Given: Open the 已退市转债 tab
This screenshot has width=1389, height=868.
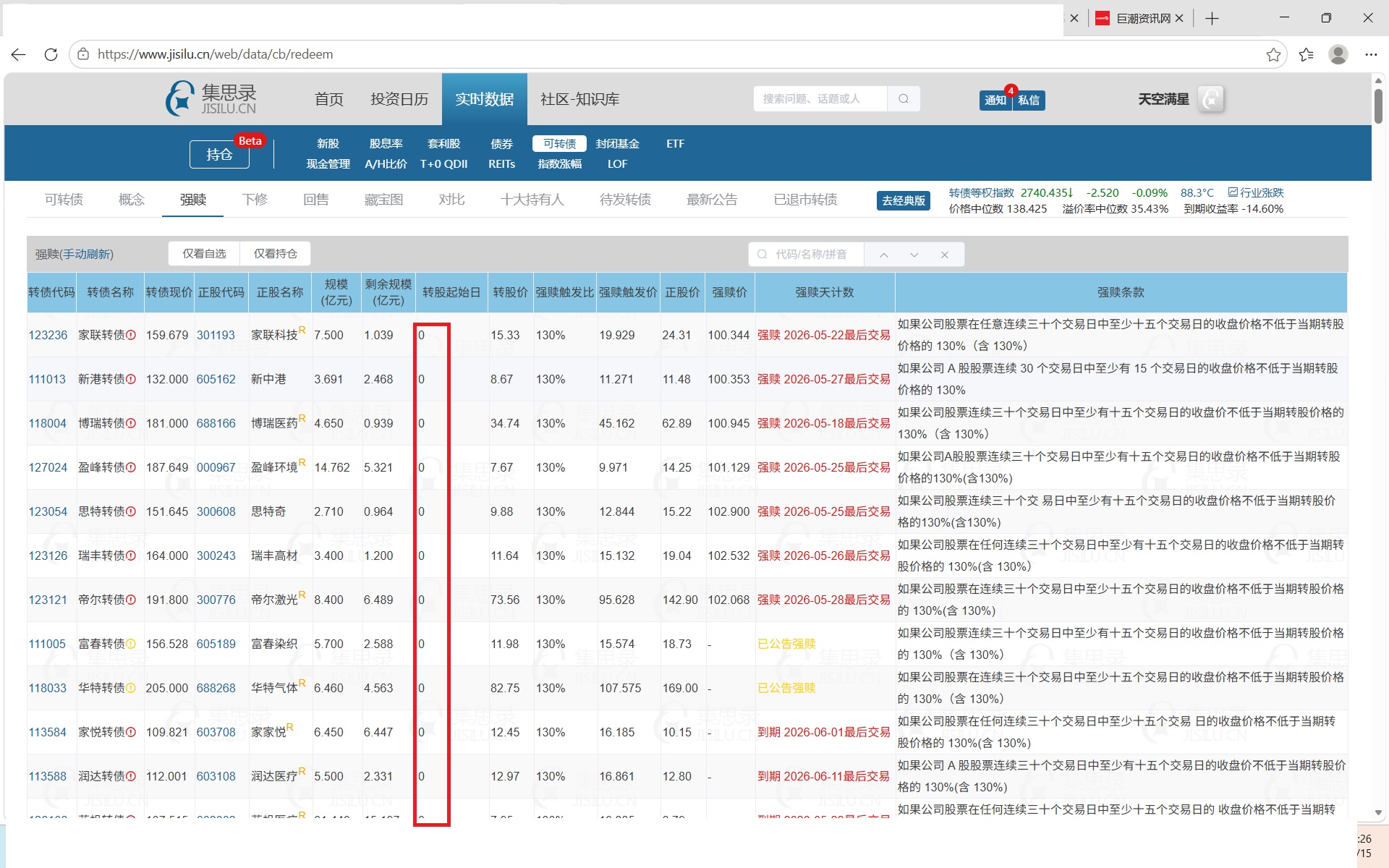Looking at the screenshot, I should coord(805,200).
